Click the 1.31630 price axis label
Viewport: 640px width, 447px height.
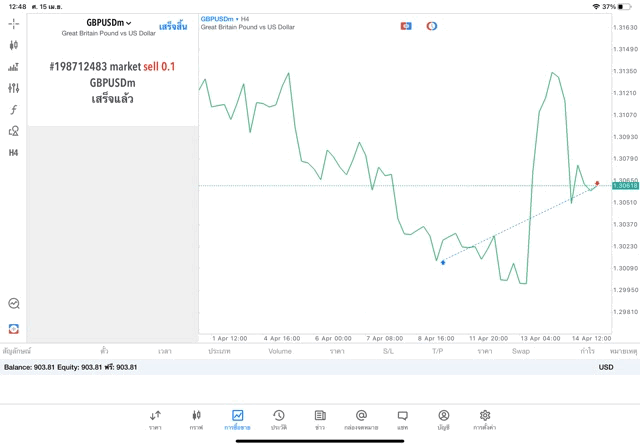coord(625,27)
